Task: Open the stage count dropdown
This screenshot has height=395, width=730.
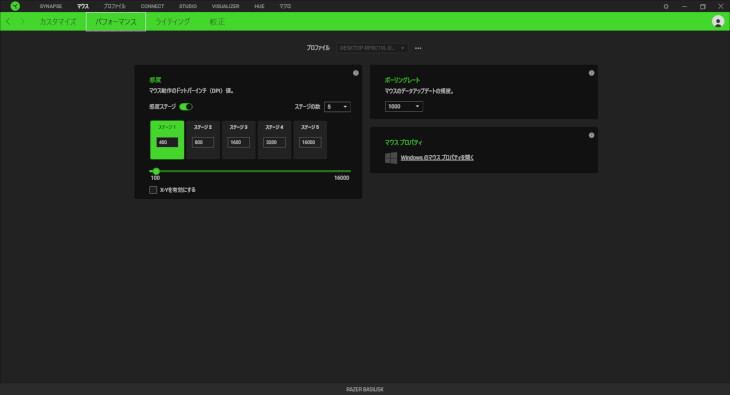Action: 337,107
